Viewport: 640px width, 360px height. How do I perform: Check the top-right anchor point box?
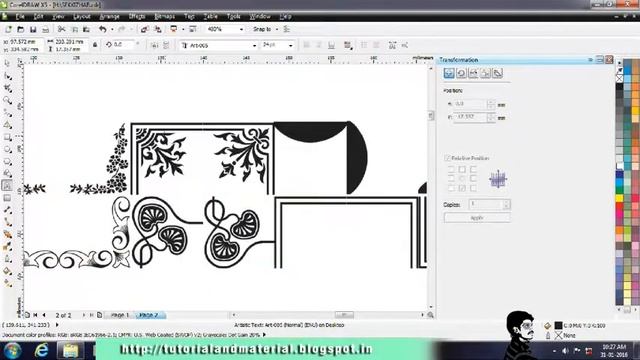473,169
